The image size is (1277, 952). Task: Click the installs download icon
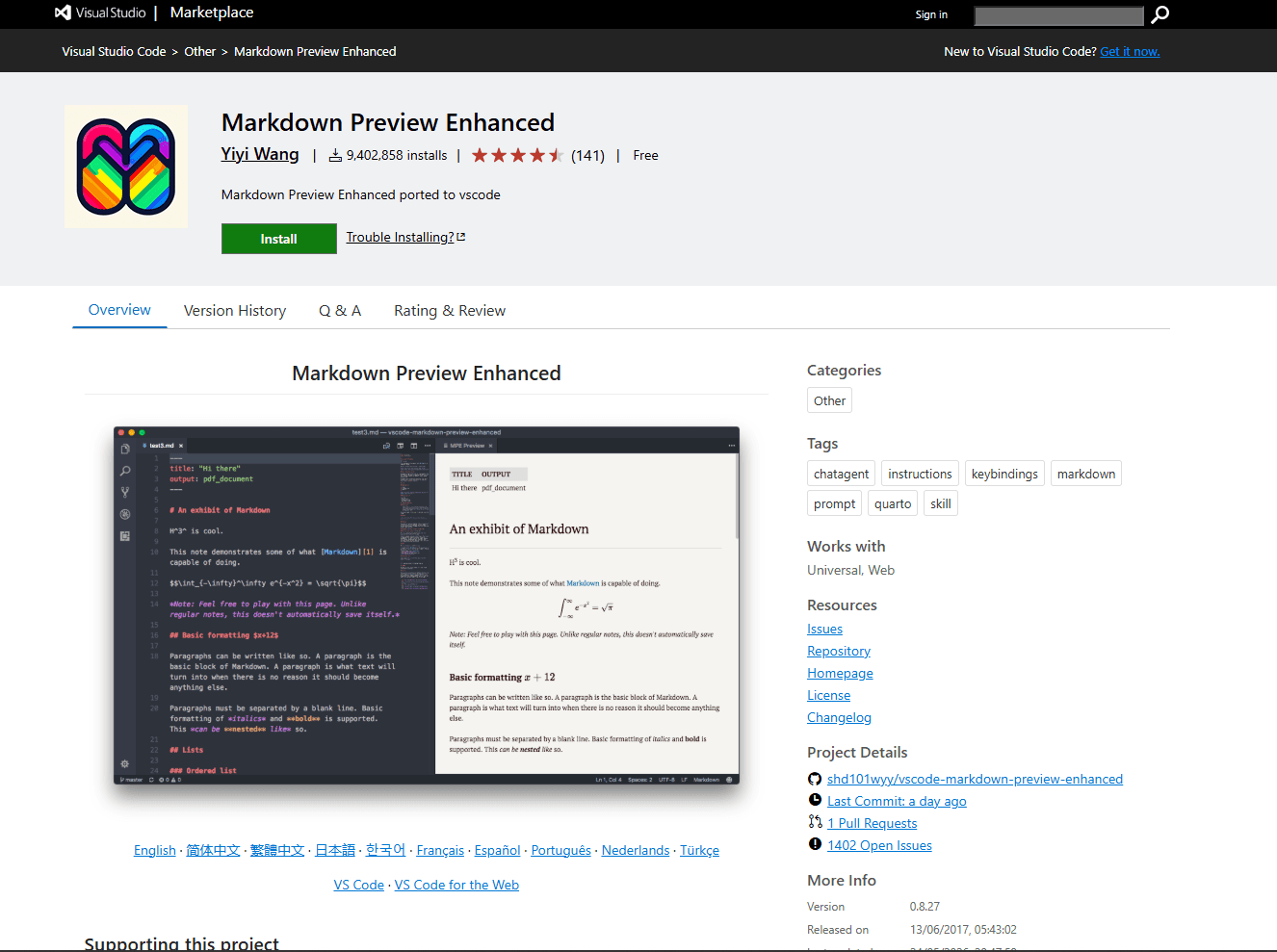335,155
